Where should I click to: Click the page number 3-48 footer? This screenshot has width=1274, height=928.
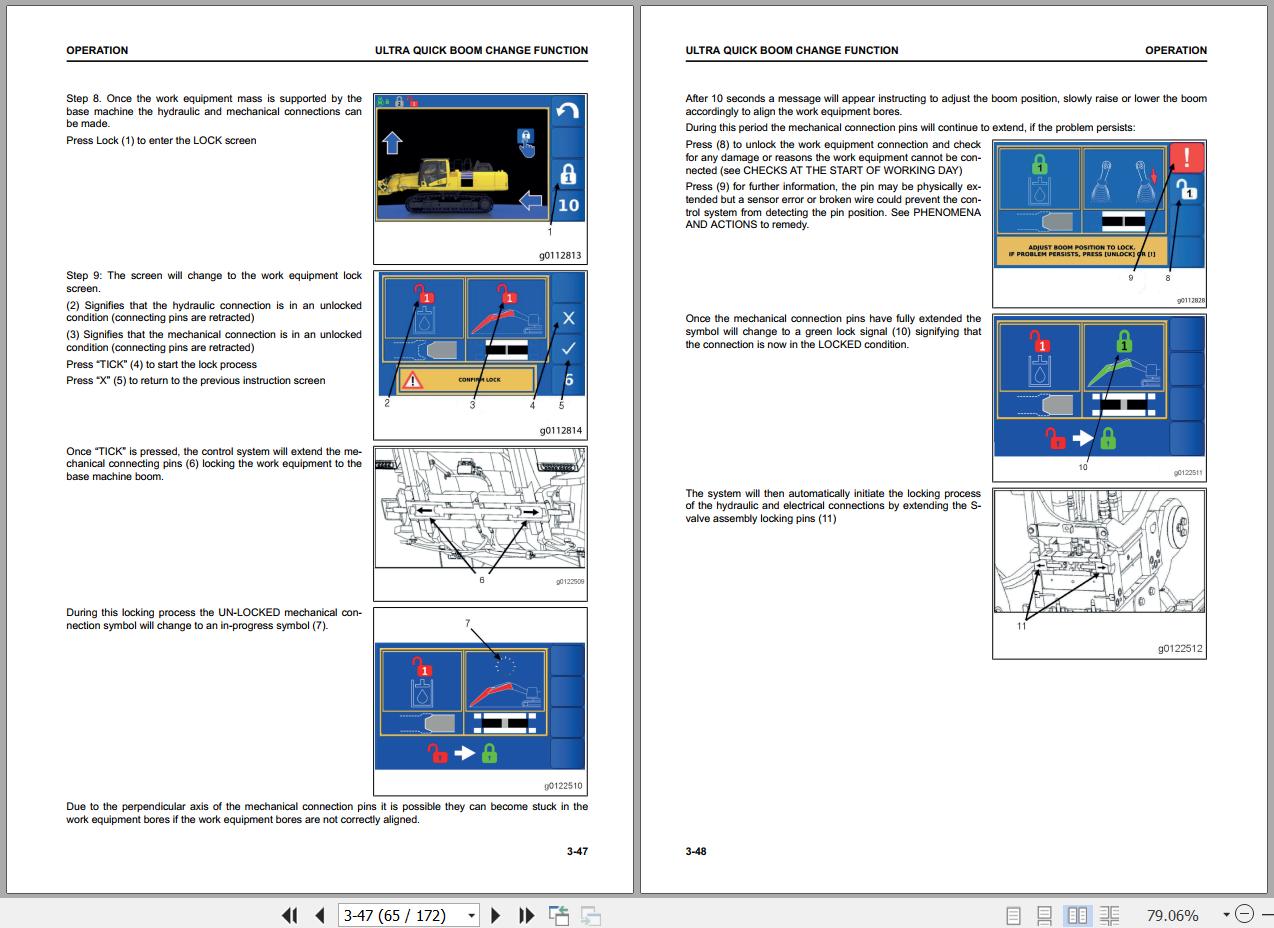click(696, 851)
